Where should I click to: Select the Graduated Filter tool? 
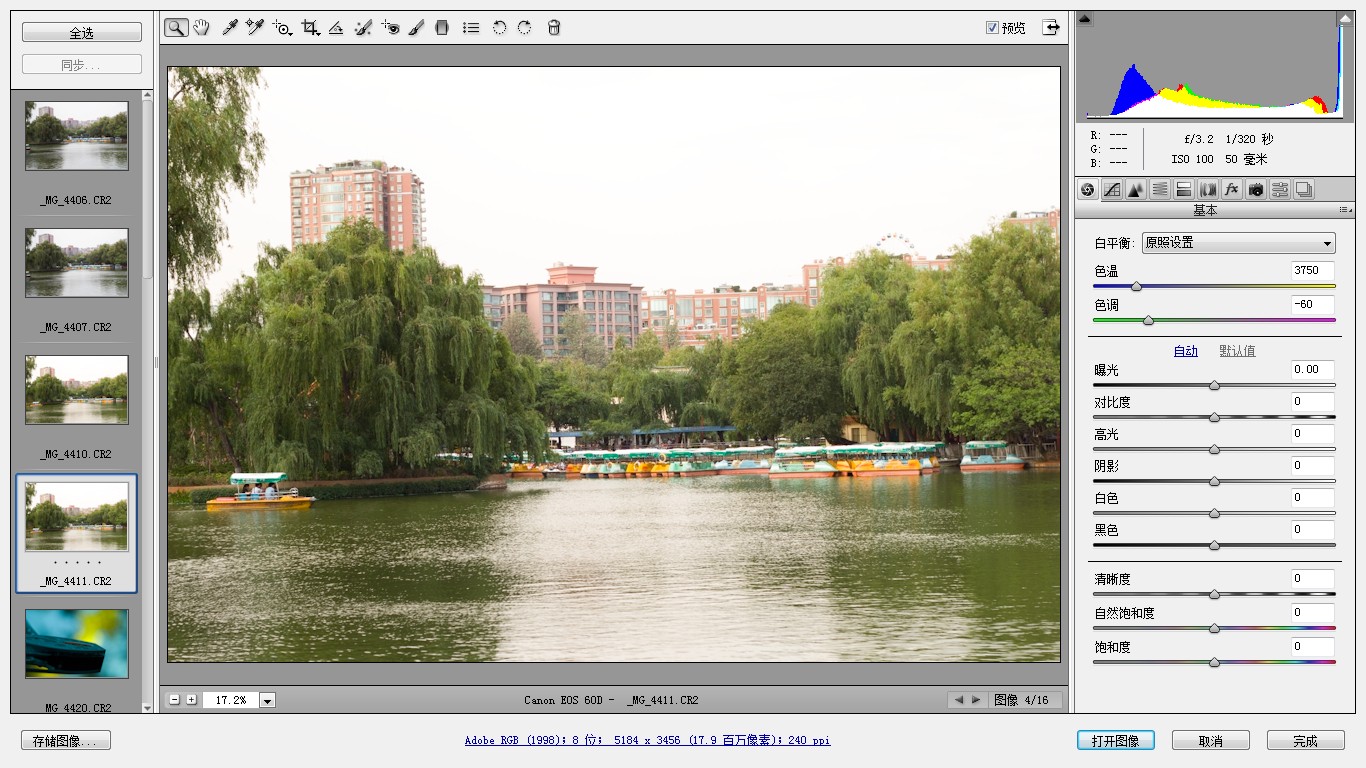point(442,28)
